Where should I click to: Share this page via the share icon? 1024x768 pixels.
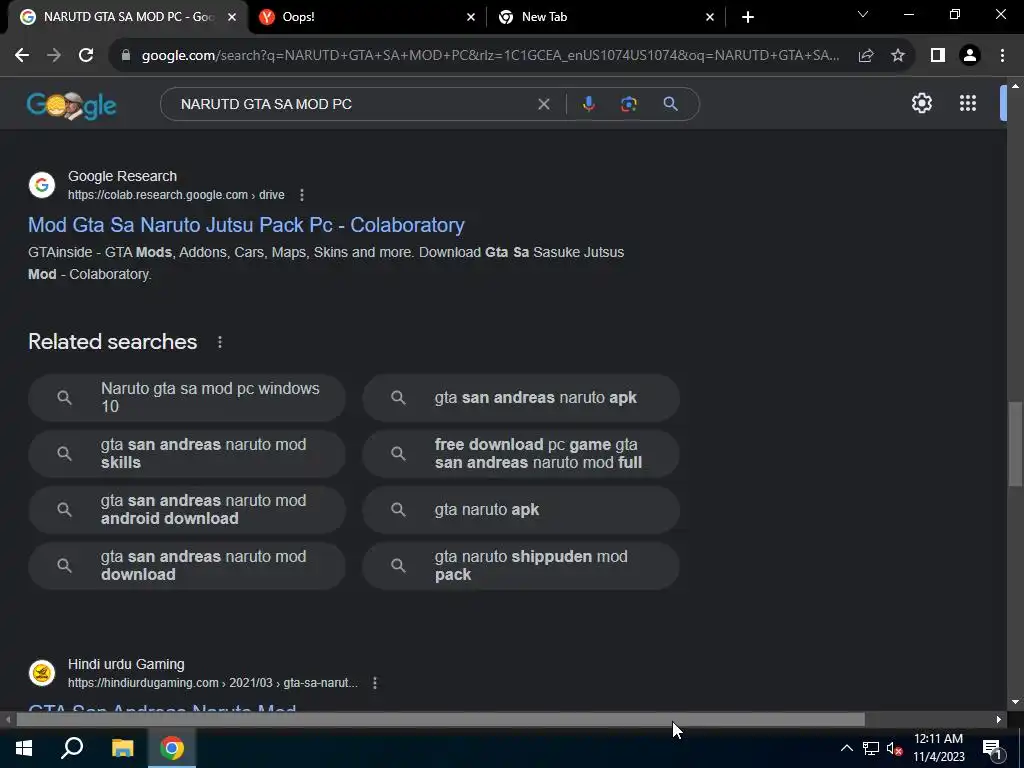coord(866,56)
